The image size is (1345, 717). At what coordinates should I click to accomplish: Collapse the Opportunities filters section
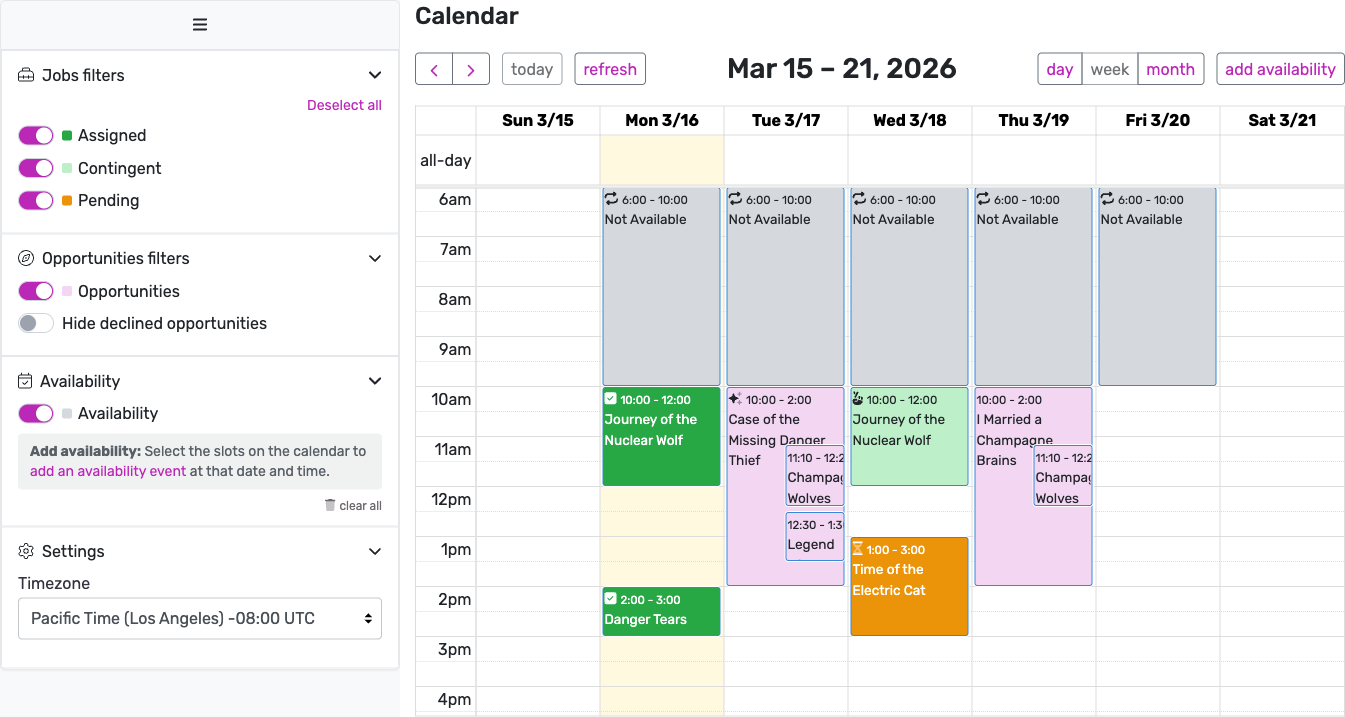pos(375,258)
